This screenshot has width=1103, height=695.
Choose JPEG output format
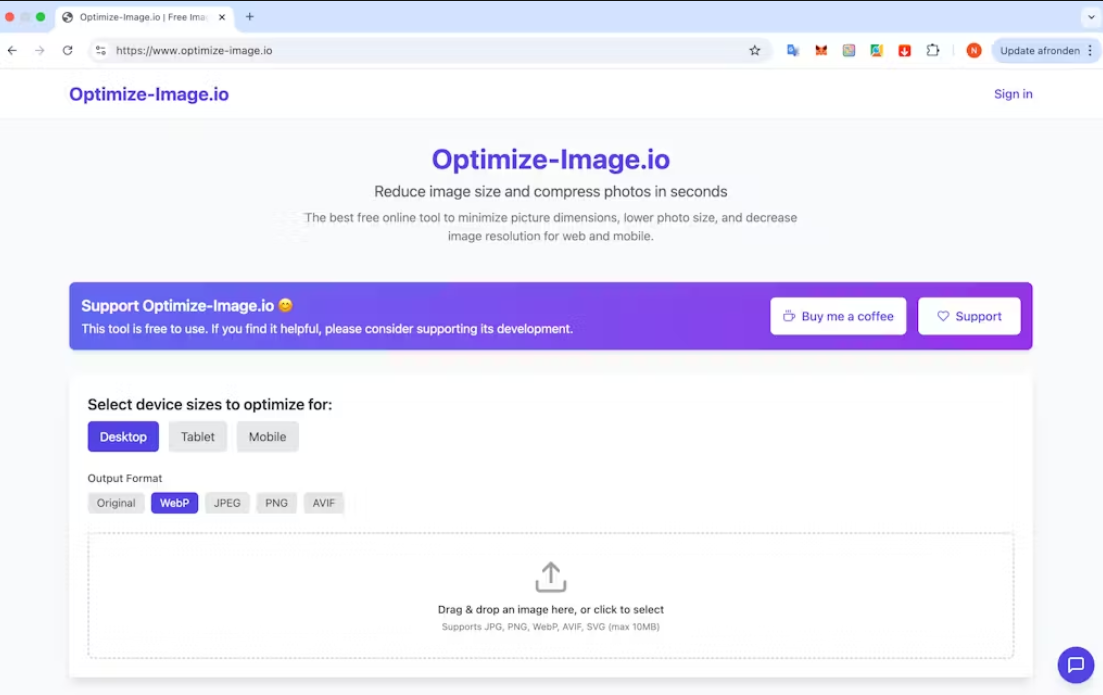tap(227, 503)
